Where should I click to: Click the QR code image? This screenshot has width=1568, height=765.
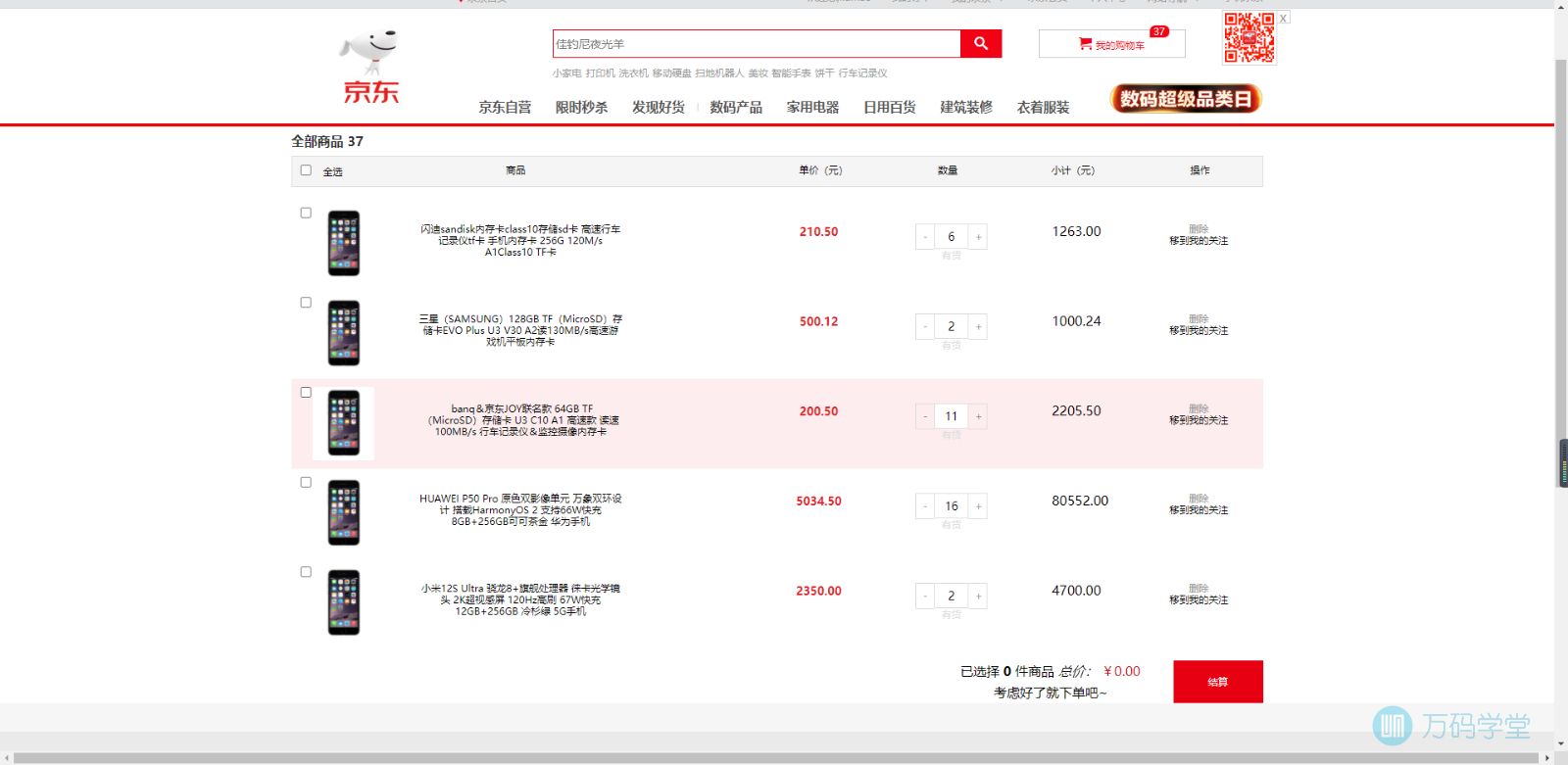tap(1249, 38)
